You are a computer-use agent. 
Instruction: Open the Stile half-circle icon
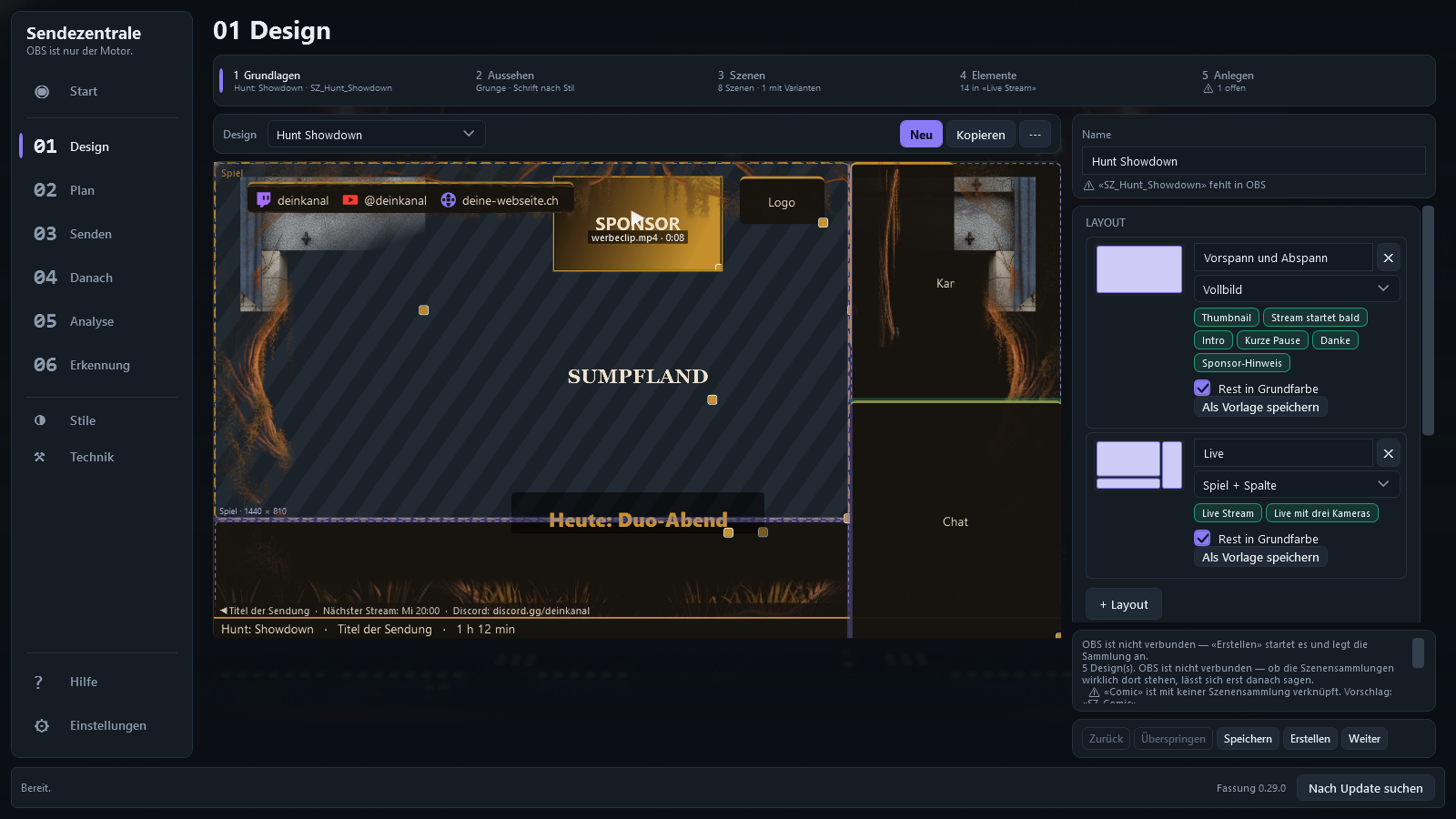(40, 420)
